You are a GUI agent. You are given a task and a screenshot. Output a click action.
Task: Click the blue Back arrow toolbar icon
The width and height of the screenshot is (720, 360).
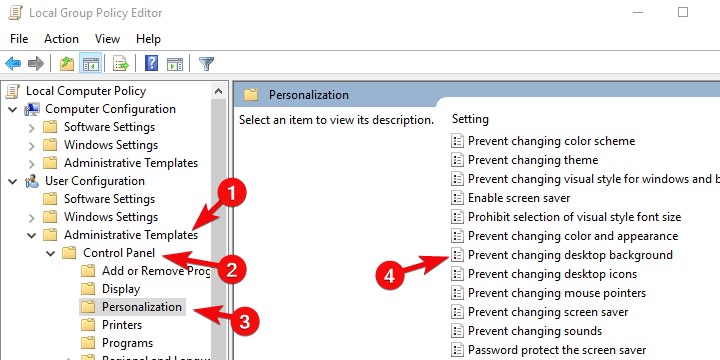(x=13, y=63)
